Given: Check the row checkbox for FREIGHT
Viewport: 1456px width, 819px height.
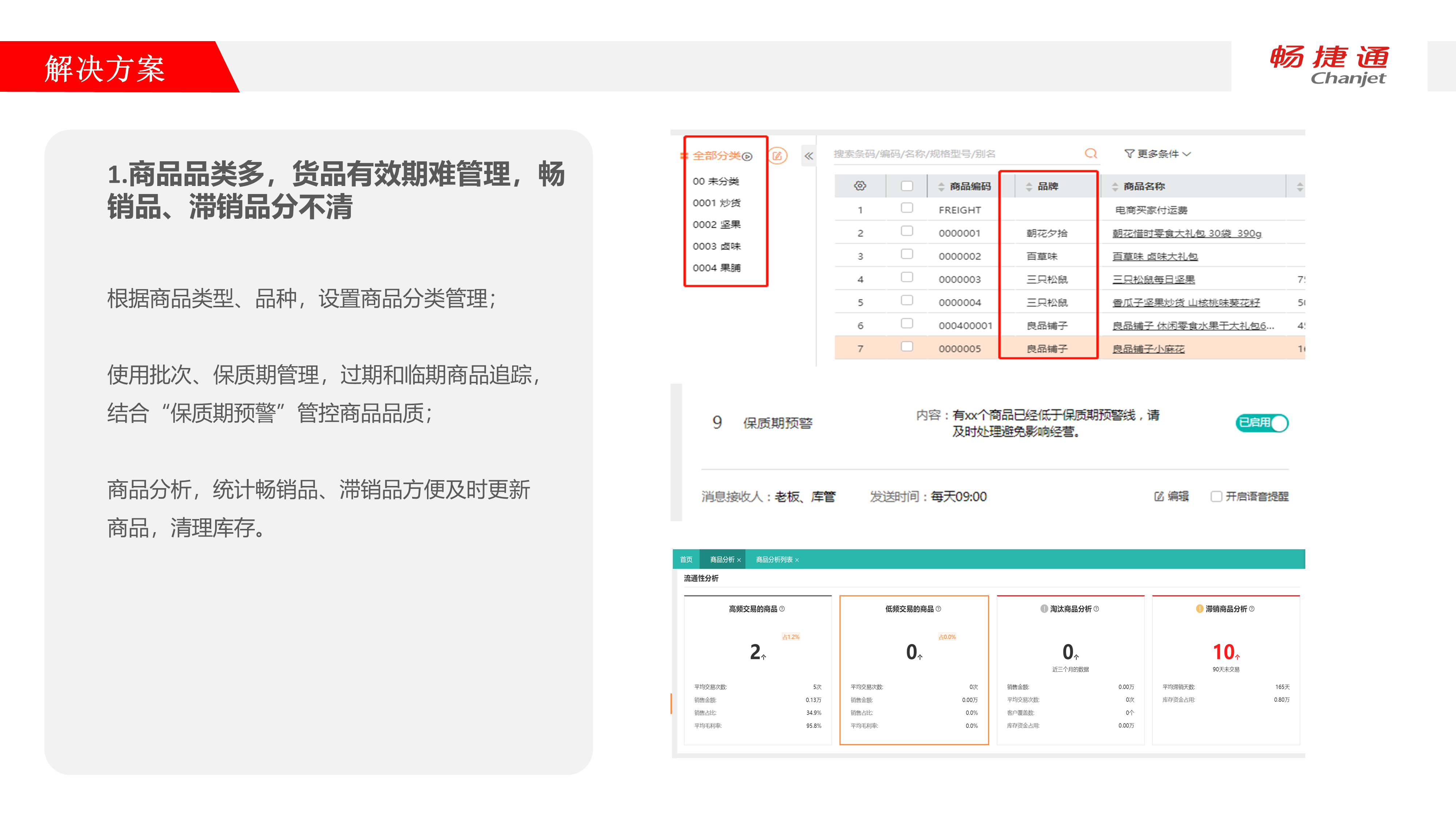Looking at the screenshot, I should 907,208.
